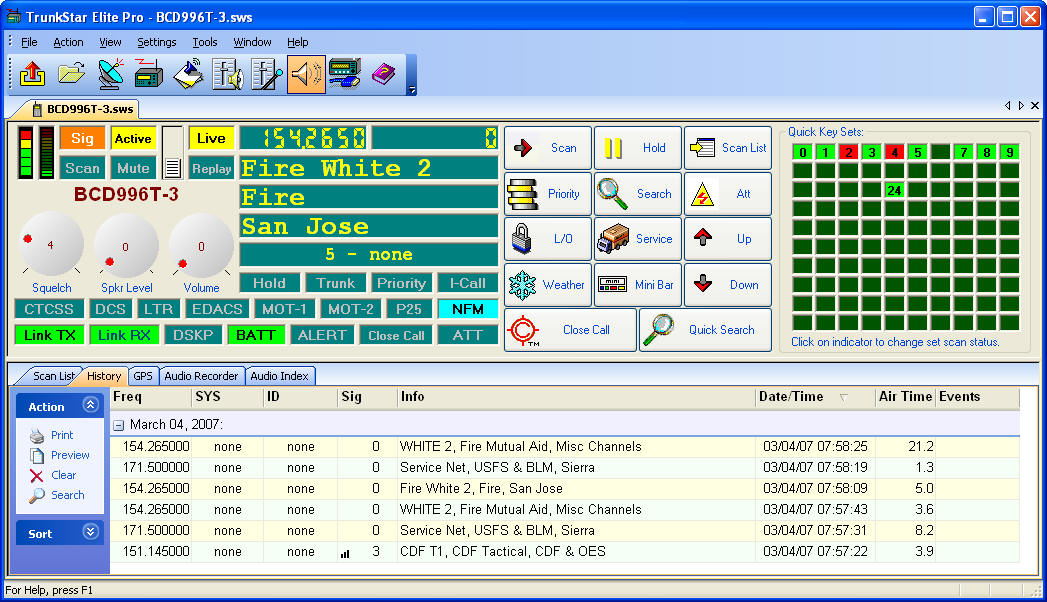Collapse the Action panel chevron
Image resolution: width=1047 pixels, height=602 pixels.
click(x=90, y=404)
